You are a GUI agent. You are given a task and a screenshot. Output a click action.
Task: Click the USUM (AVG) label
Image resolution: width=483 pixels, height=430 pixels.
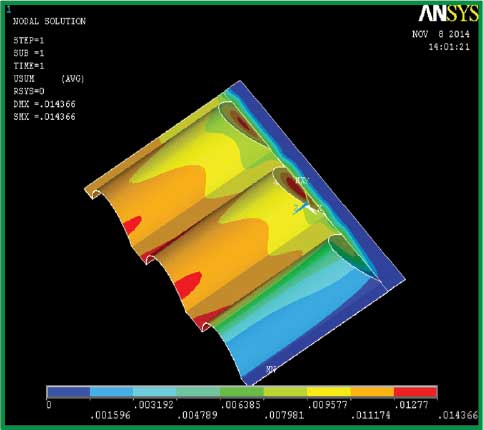pyautogui.click(x=49, y=79)
